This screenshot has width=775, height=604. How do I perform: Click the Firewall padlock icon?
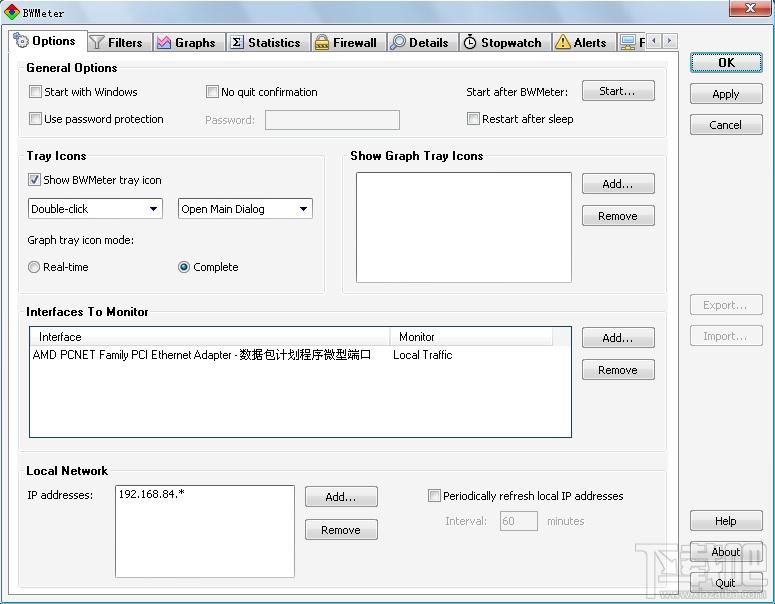[x=321, y=43]
